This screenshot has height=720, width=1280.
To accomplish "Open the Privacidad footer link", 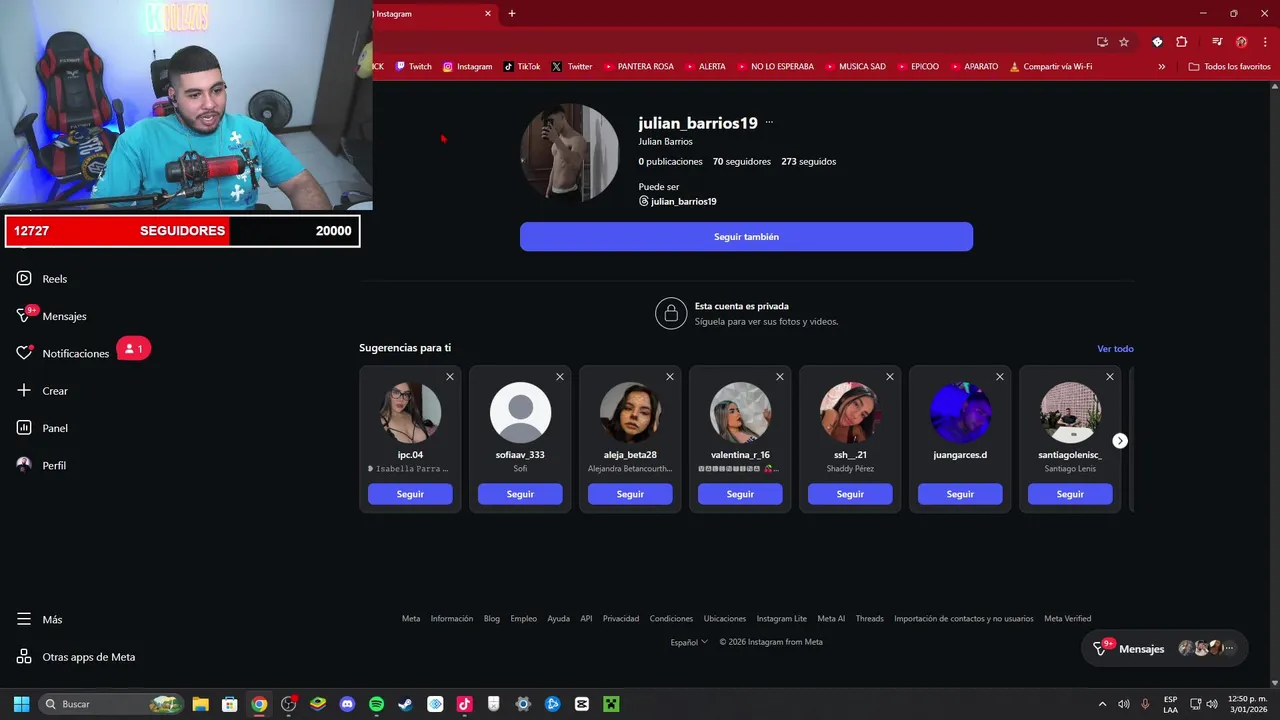I will 620,619.
